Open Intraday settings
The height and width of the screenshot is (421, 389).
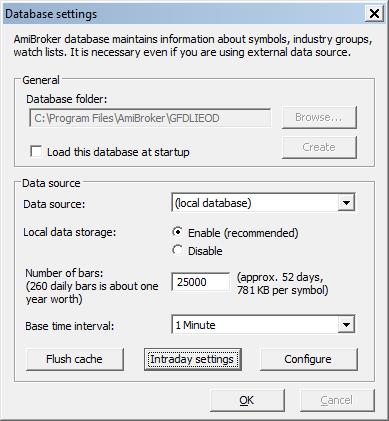pos(192,359)
